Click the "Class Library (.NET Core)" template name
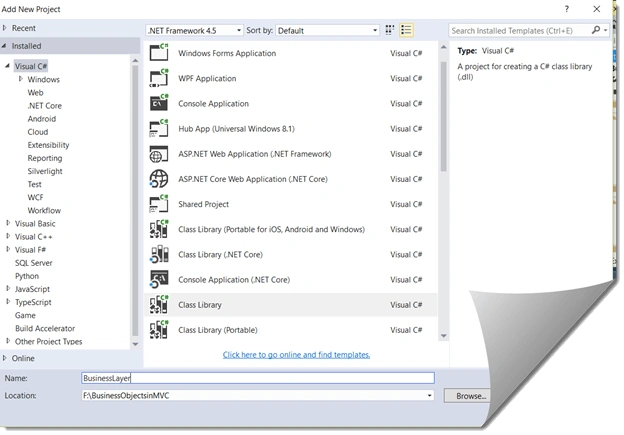 [x=220, y=254]
